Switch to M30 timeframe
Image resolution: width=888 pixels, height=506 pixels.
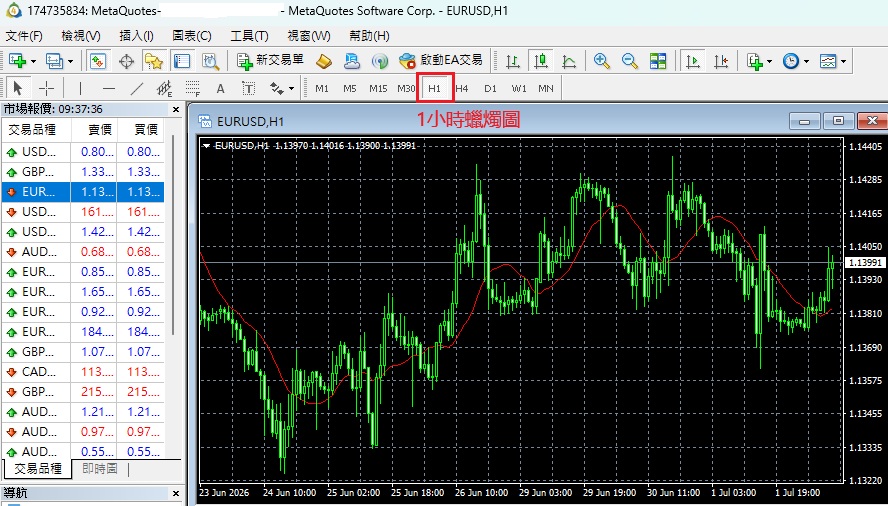(406, 88)
